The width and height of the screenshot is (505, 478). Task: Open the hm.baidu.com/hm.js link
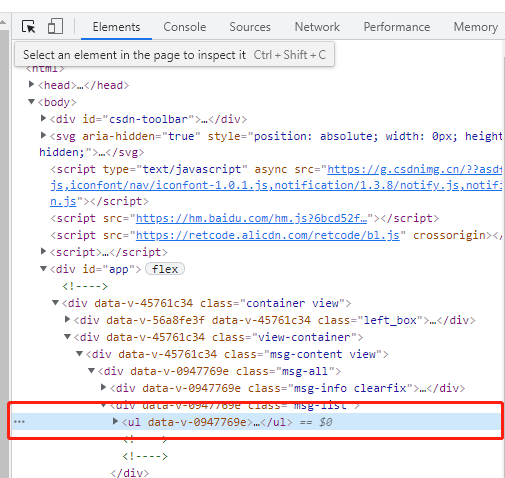(251, 218)
